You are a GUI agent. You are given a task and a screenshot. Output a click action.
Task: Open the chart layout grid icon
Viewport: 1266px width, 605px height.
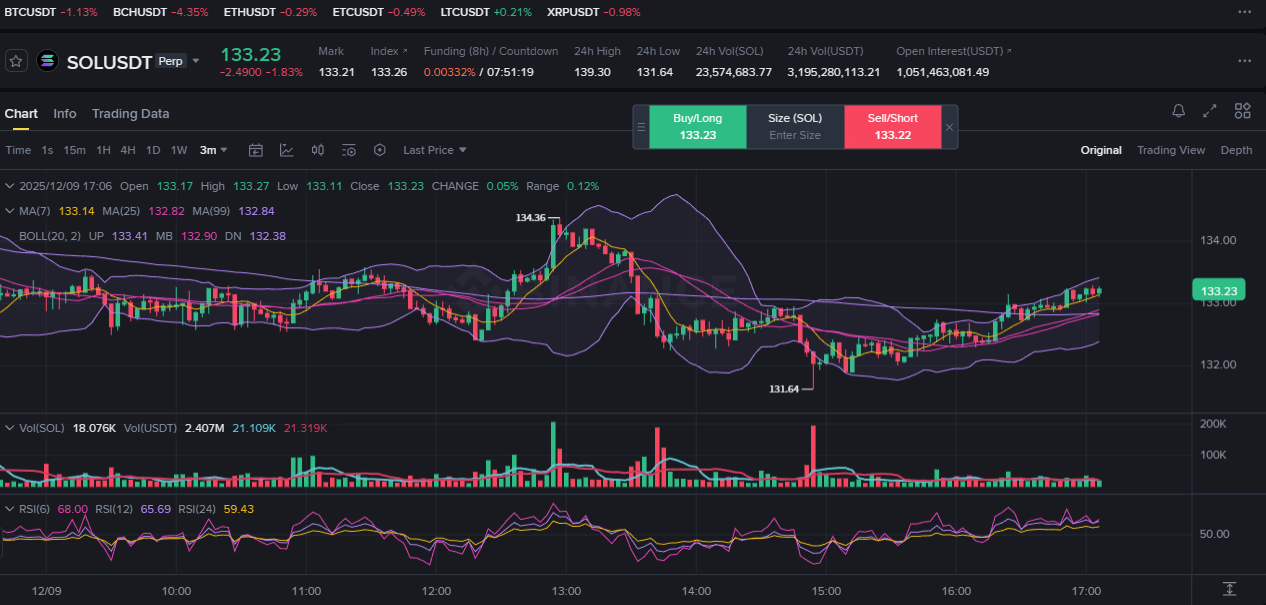coord(1243,111)
